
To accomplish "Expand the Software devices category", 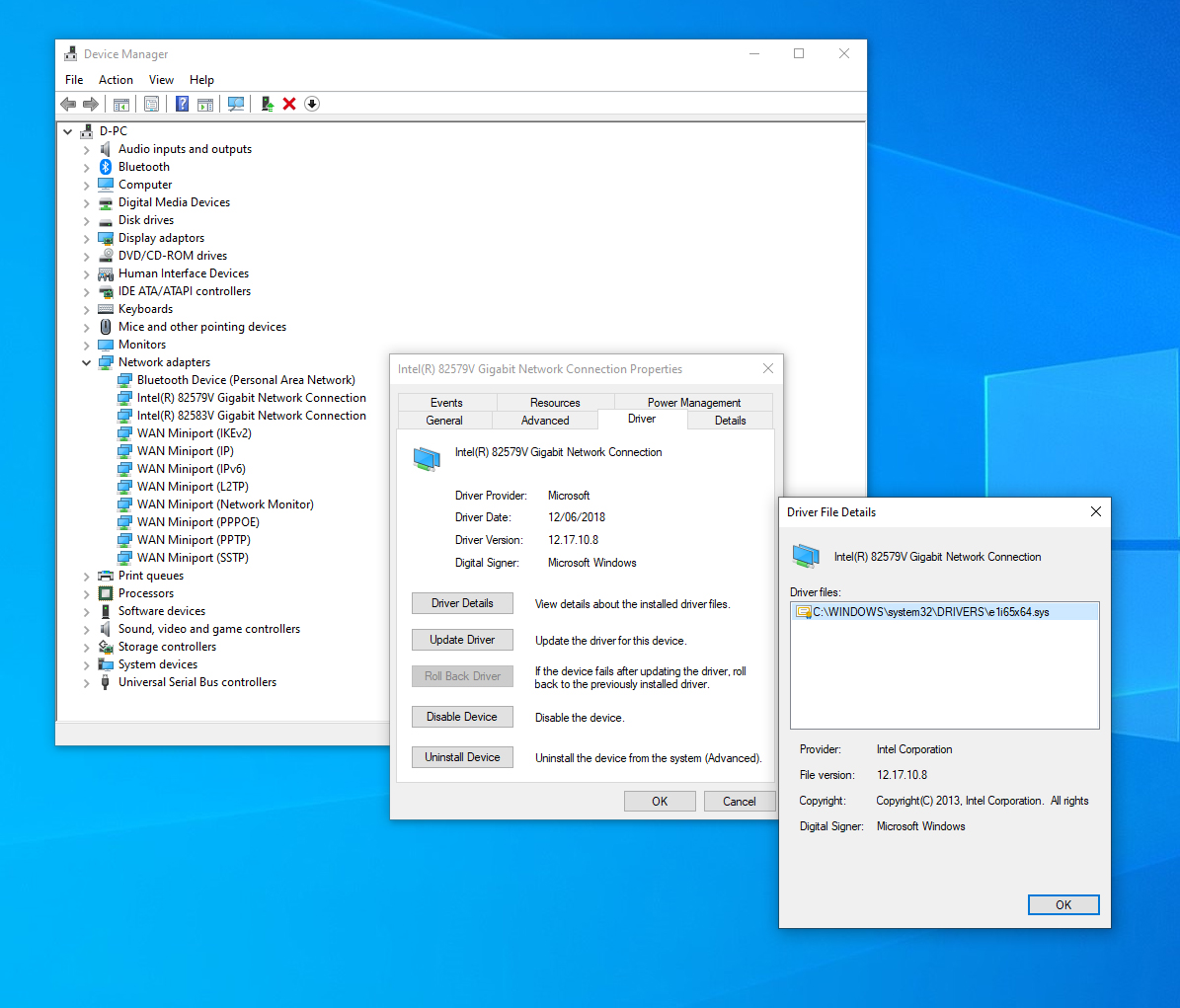I will click(x=87, y=611).
